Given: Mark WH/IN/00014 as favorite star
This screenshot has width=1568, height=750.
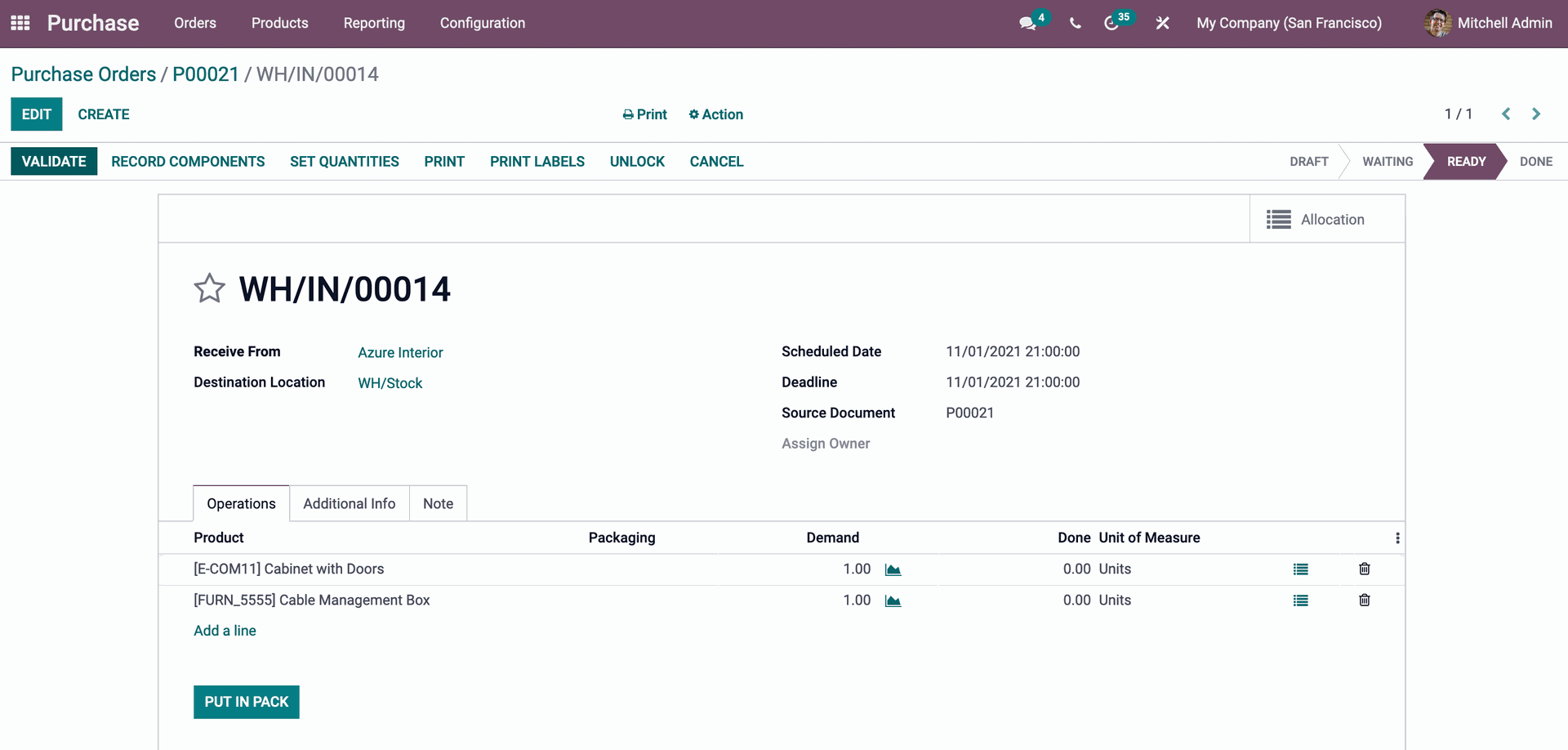Looking at the screenshot, I should pos(209,288).
